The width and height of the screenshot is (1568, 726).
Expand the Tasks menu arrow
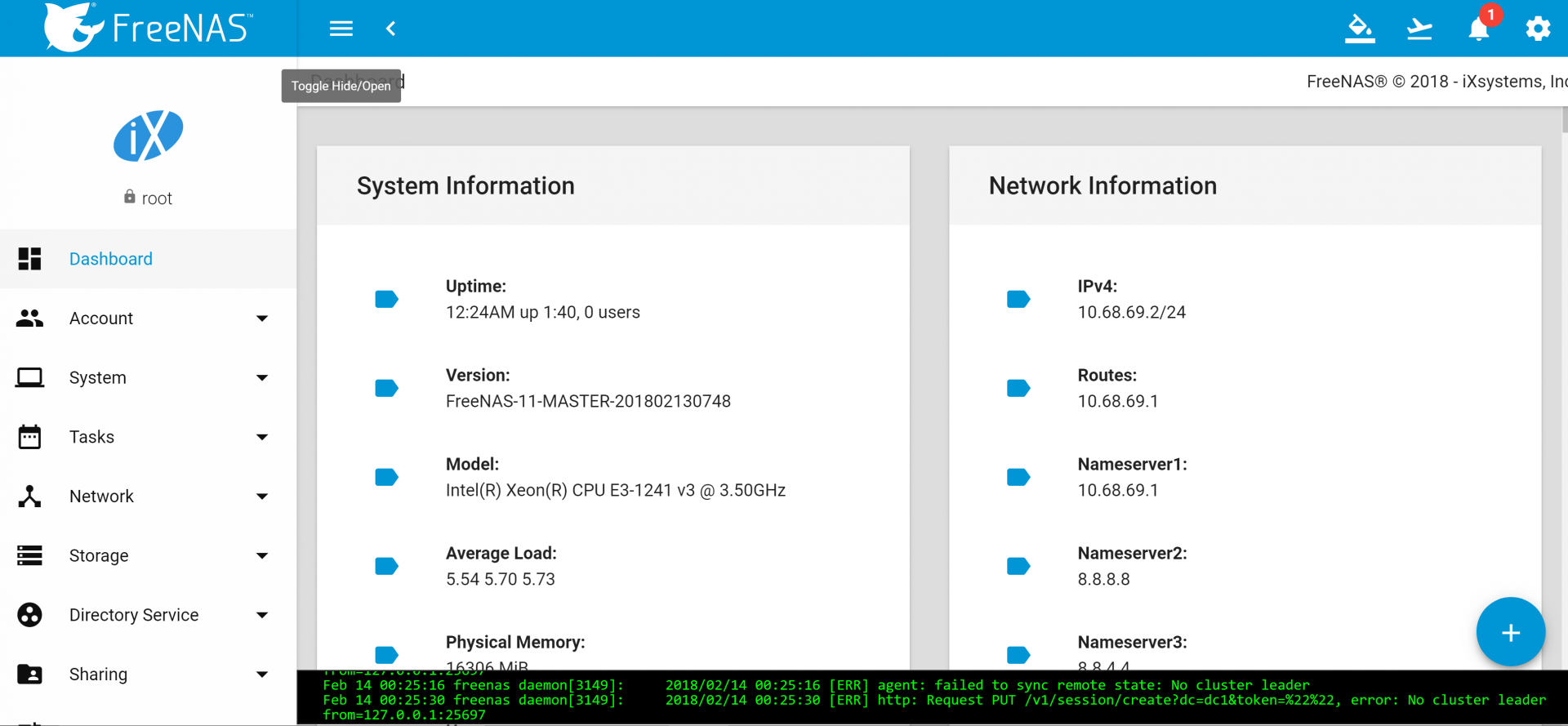coord(262,437)
